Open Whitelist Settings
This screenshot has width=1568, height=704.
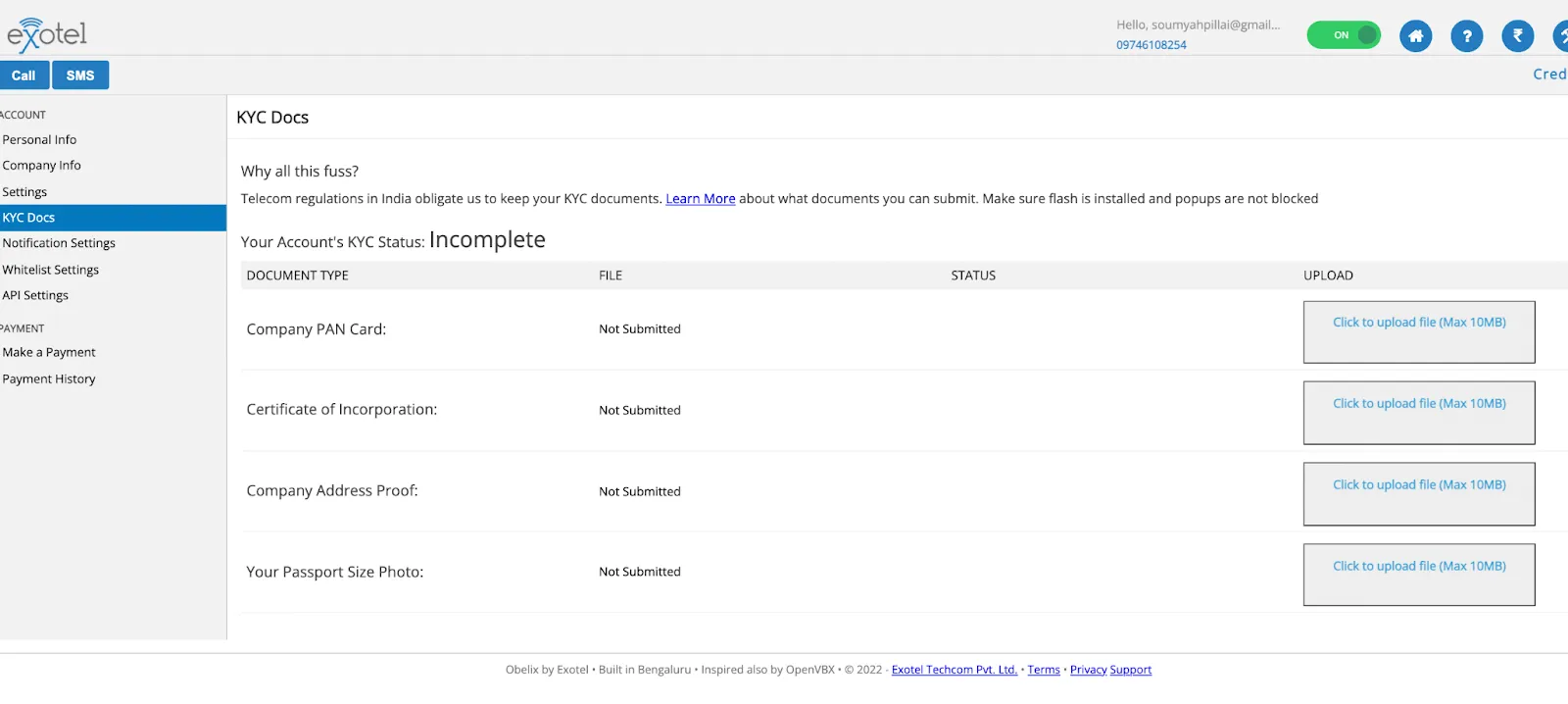point(51,270)
